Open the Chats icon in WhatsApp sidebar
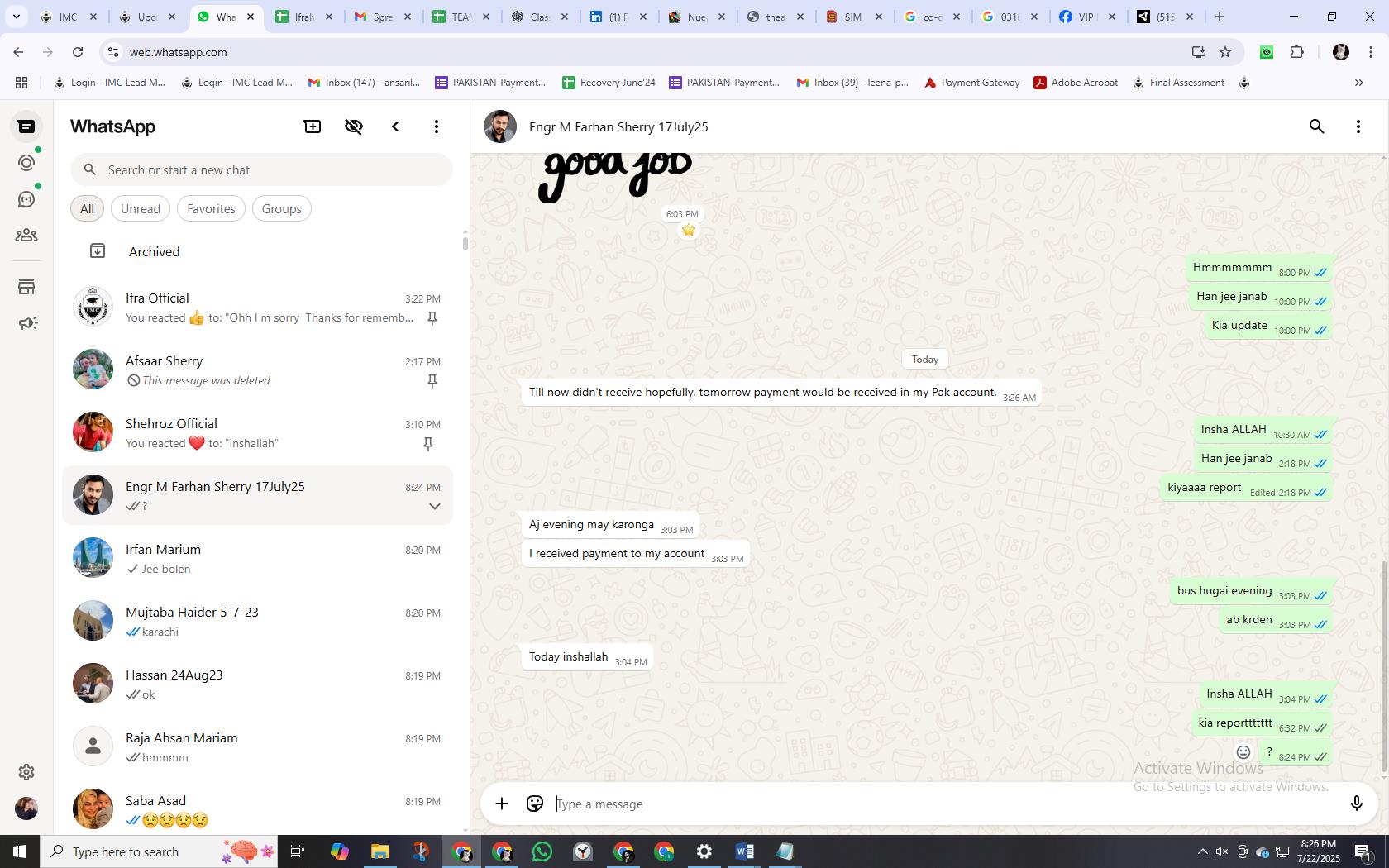The height and width of the screenshot is (868, 1389). [26, 126]
